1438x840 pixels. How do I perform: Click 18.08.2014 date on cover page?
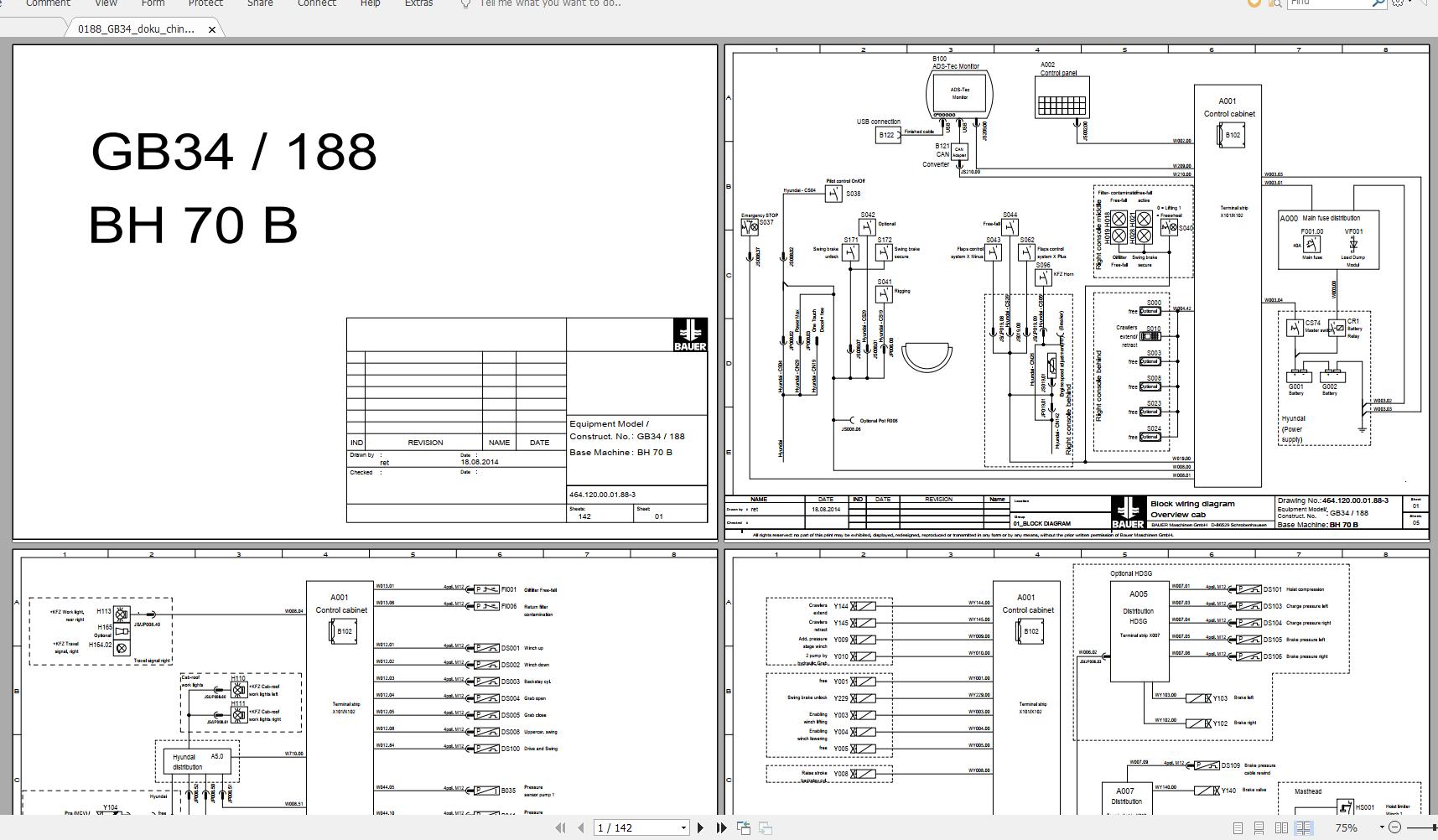point(480,462)
